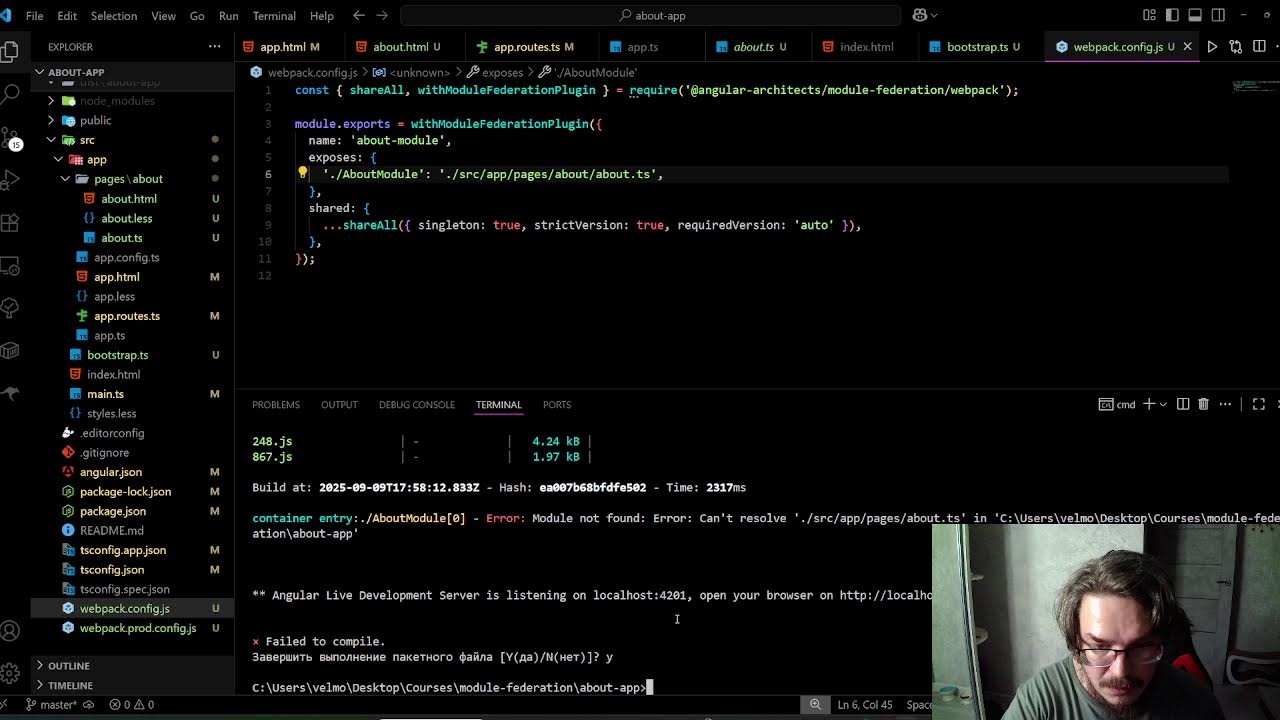Open the Copilot chat icon in title bar
Image resolution: width=1280 pixels, height=720 pixels.
(x=920, y=15)
